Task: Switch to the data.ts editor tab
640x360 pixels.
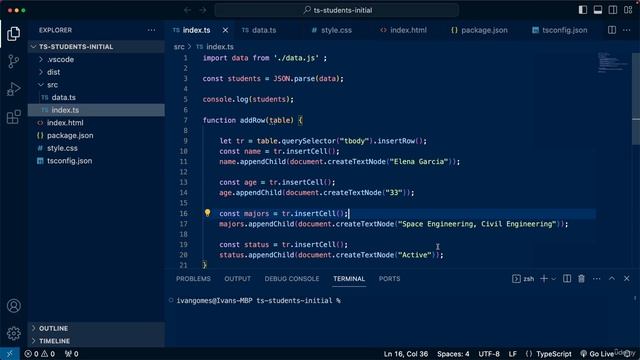Action: pyautogui.click(x=259, y=30)
